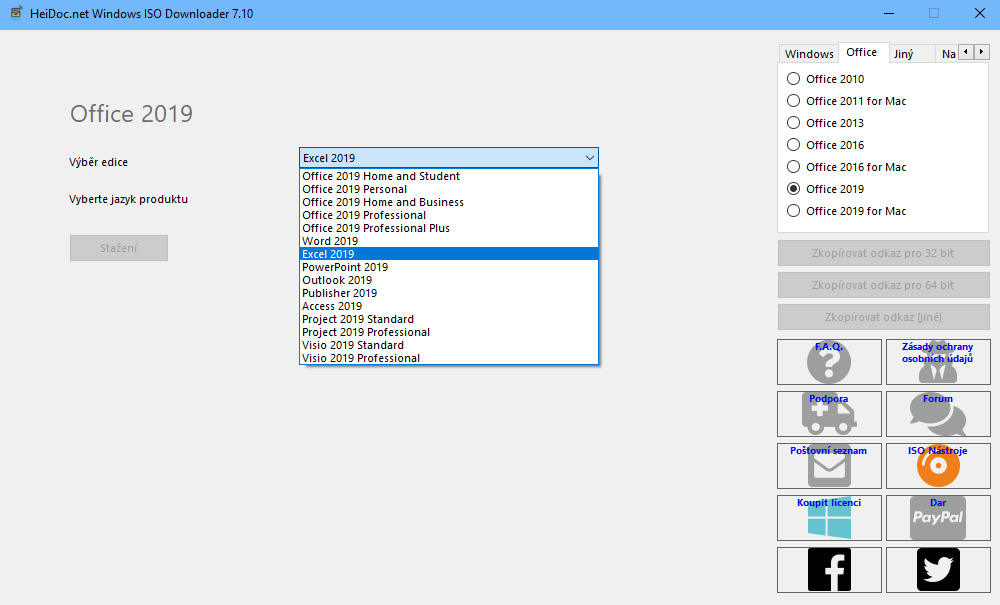Open the Poštovní seznam envelope tile
Image resolution: width=1000 pixels, height=605 pixels.
[829, 466]
